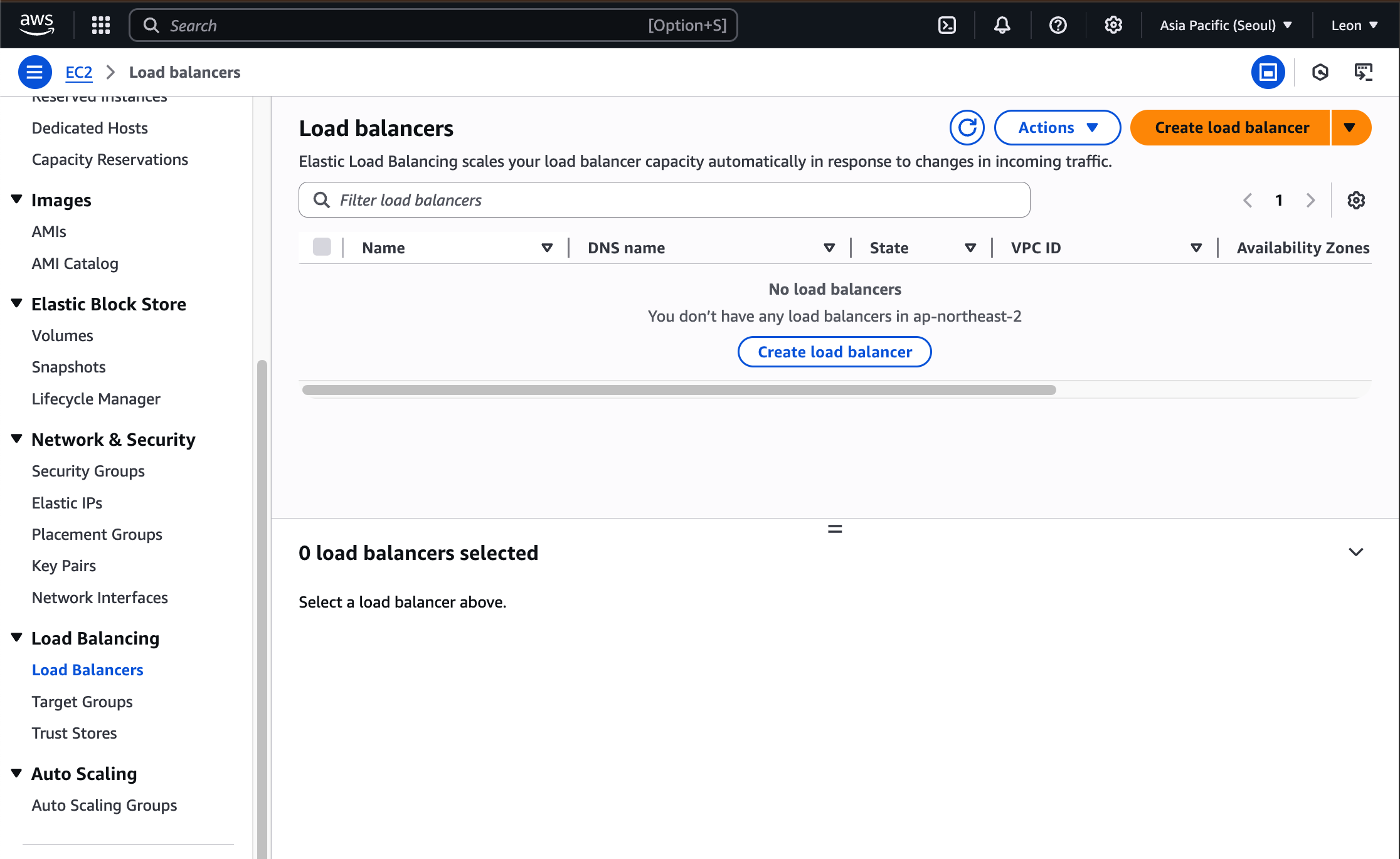Click the AWS logo home icon

pos(36,24)
